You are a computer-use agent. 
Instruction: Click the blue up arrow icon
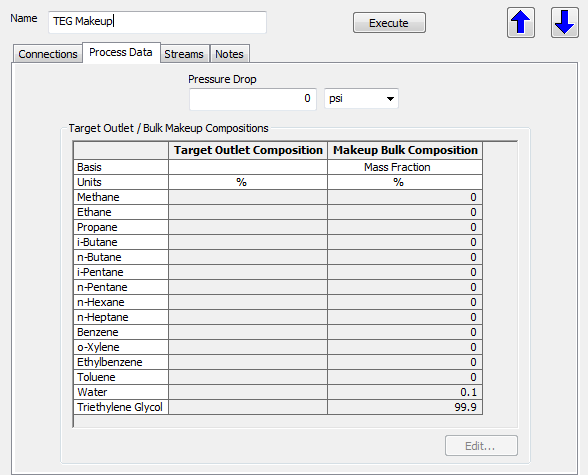point(520,22)
